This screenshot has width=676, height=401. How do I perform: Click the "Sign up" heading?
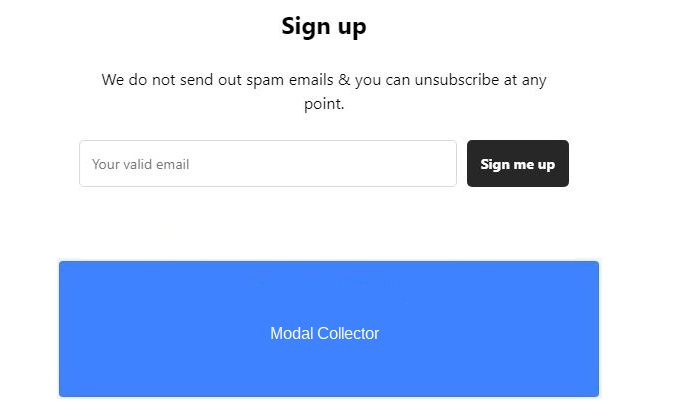tap(324, 26)
